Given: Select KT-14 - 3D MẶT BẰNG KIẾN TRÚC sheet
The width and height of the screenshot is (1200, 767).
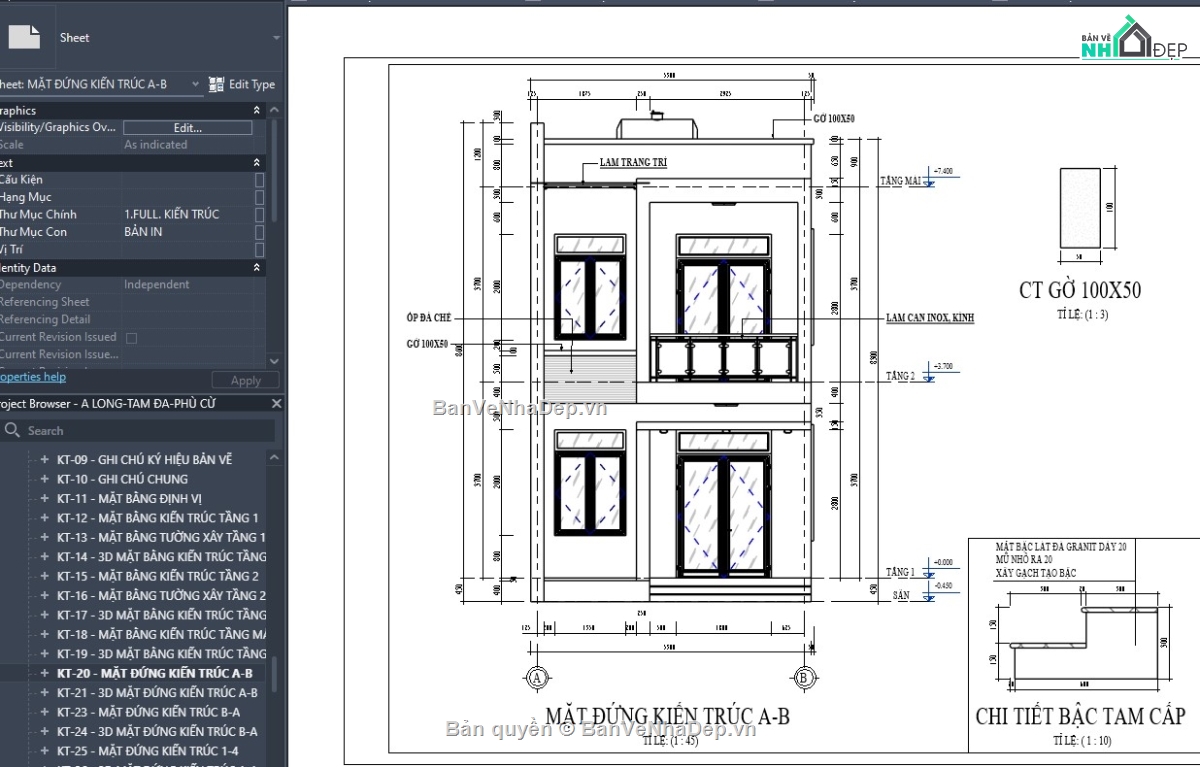Looking at the screenshot, I should point(161,557).
